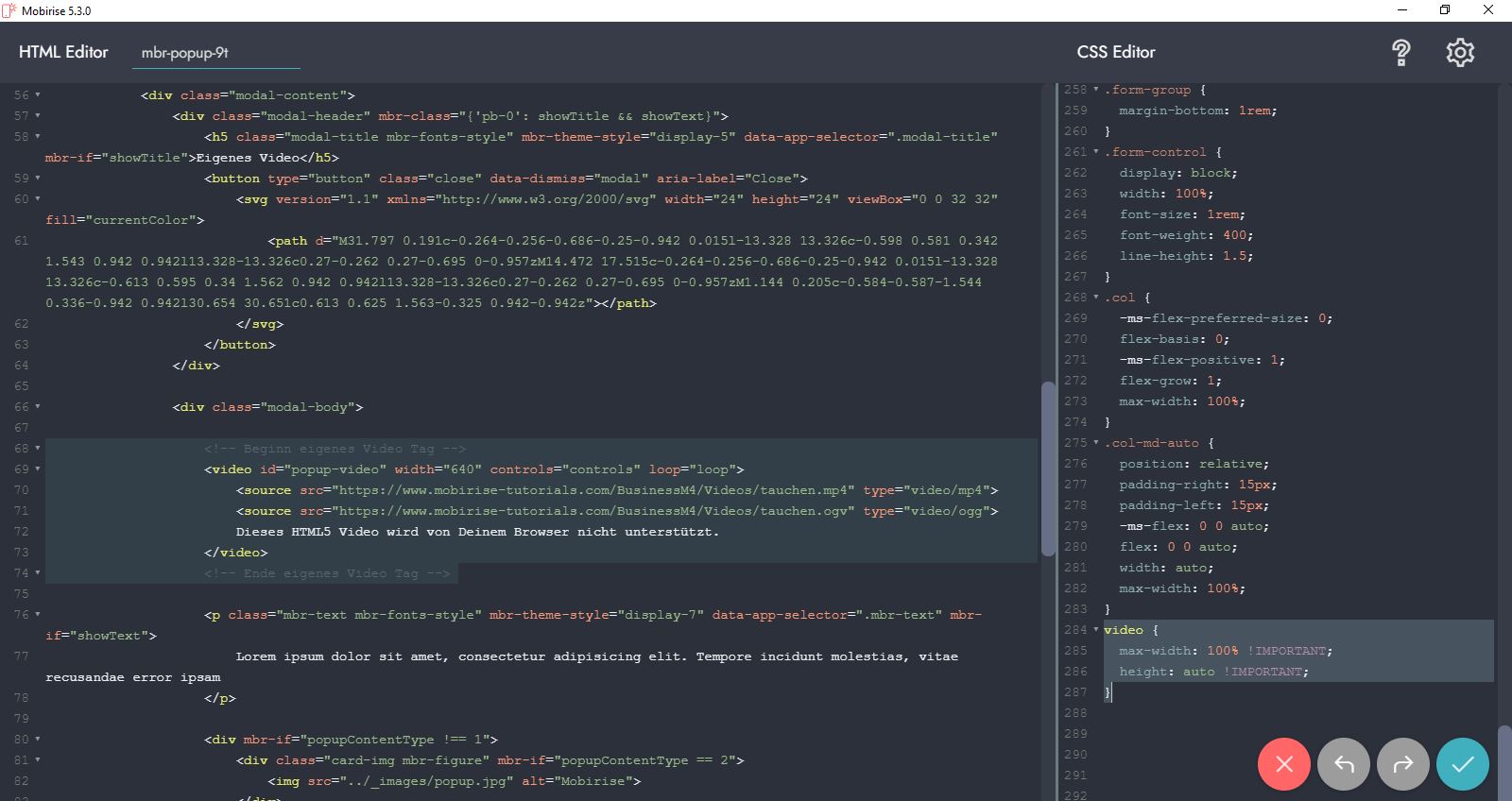Image resolution: width=1512 pixels, height=801 pixels.
Task: Open help via the question mark icon
Action: coord(1401,53)
